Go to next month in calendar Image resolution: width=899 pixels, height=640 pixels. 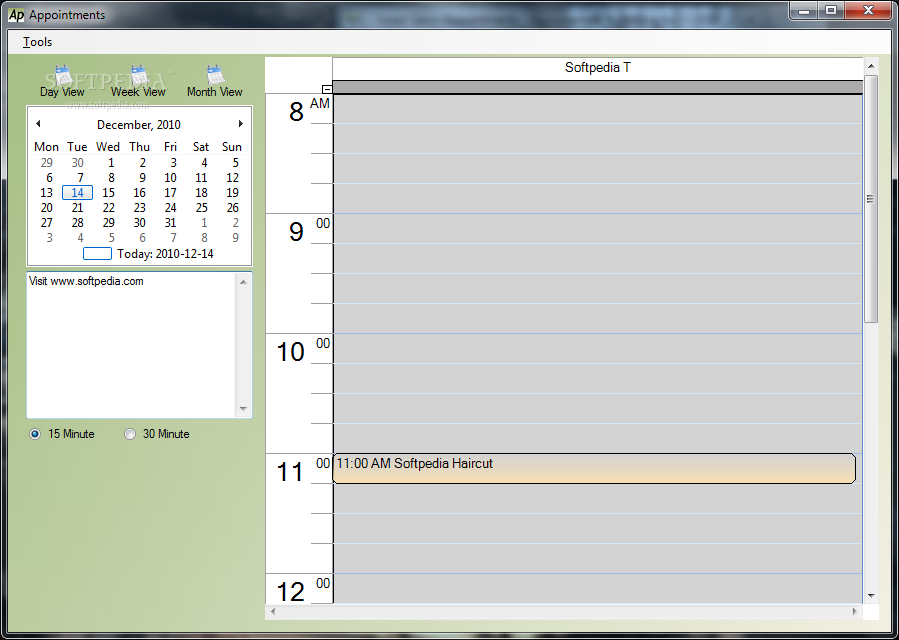point(241,124)
